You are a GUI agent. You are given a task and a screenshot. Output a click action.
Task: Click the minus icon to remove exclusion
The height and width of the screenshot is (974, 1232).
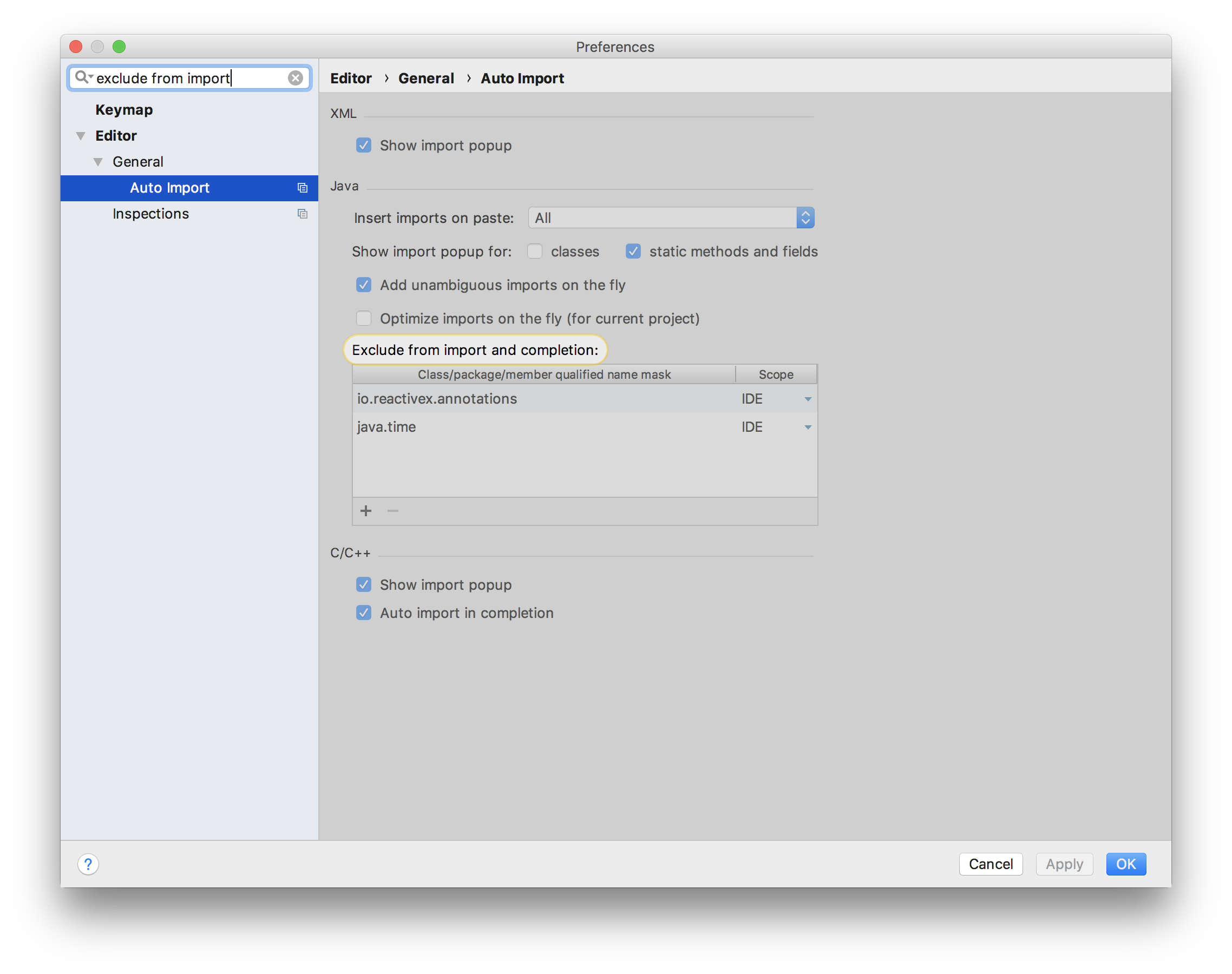pyautogui.click(x=392, y=511)
